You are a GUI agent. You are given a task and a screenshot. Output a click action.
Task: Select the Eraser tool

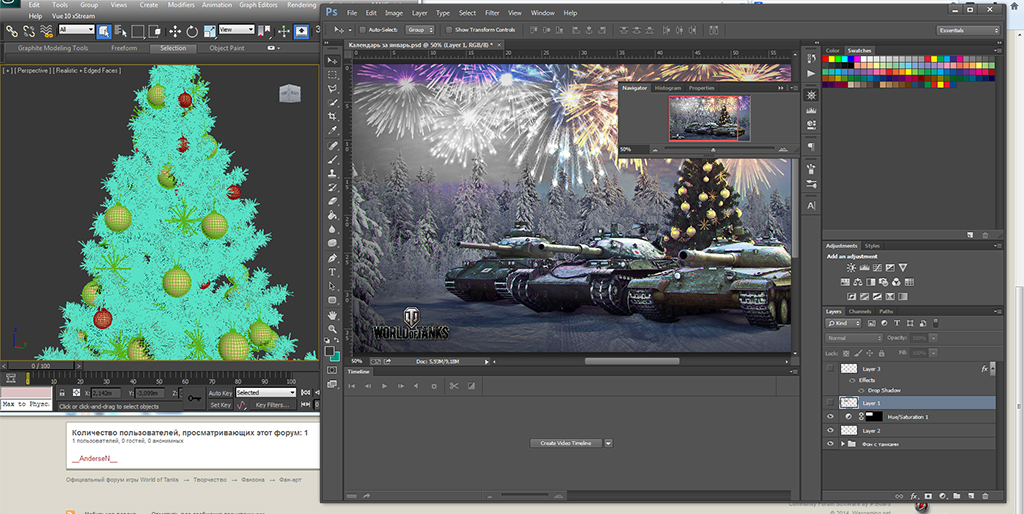point(332,201)
